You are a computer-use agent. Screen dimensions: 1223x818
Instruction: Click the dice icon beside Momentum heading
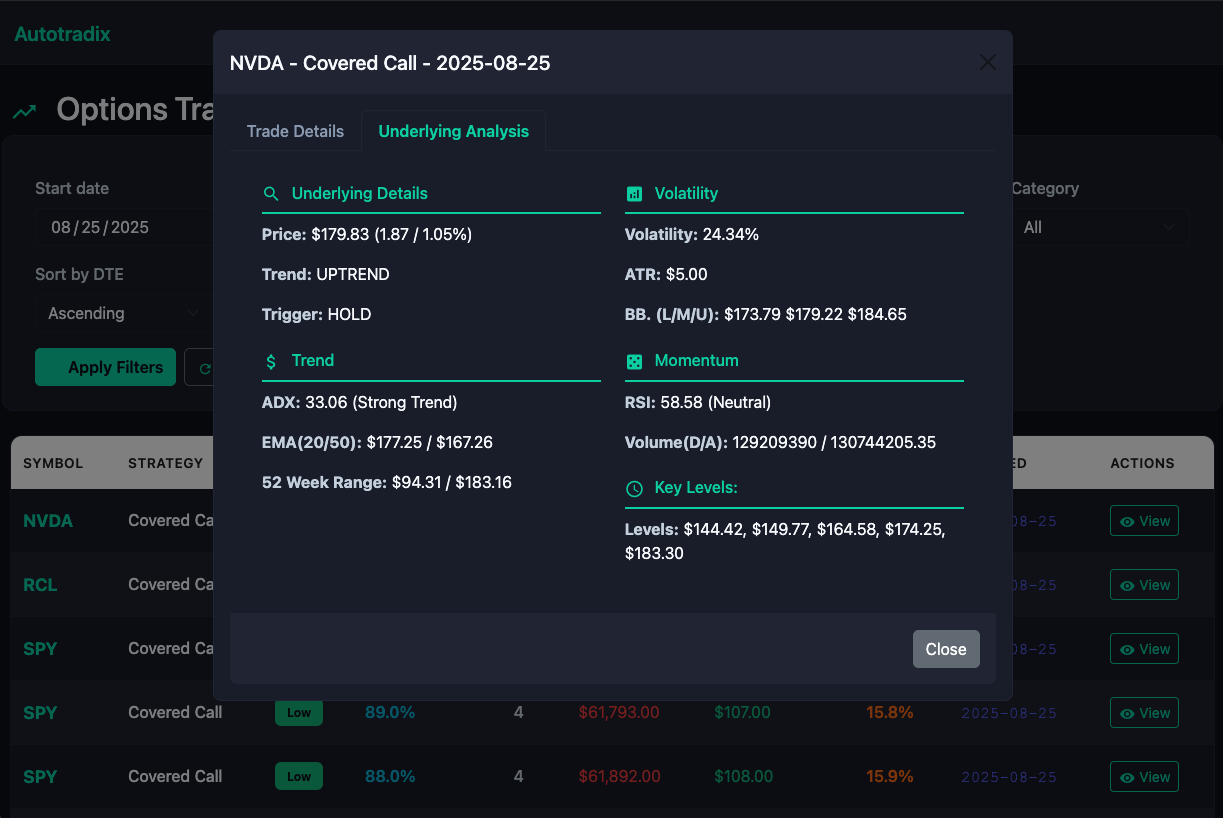click(634, 361)
